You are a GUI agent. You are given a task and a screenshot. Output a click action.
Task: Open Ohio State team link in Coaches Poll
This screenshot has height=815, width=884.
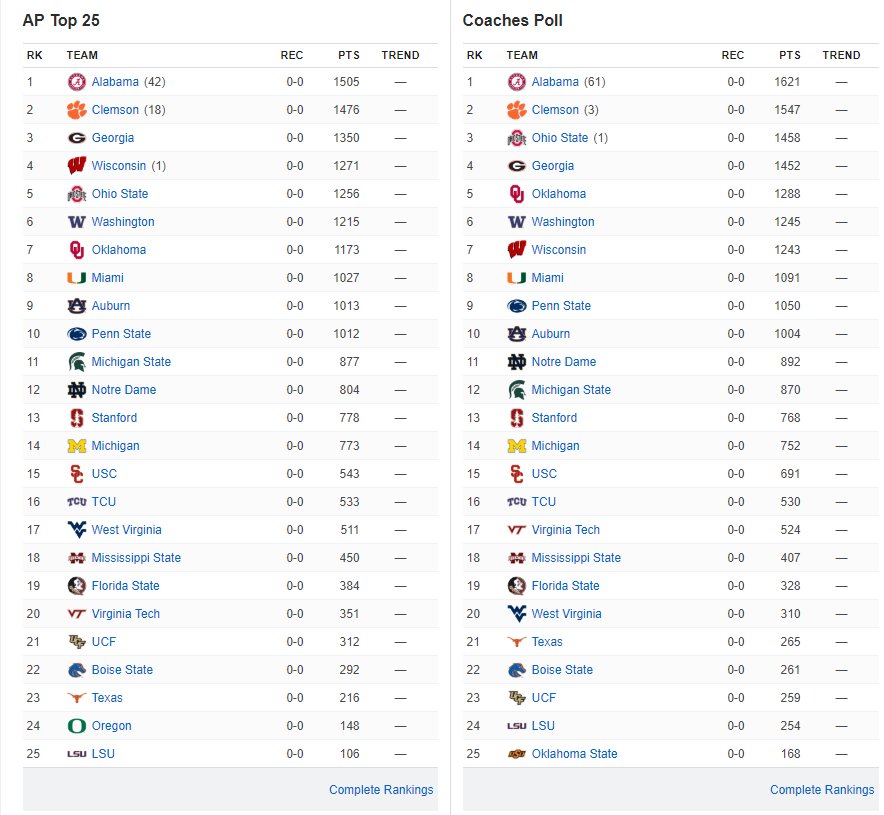click(x=560, y=138)
